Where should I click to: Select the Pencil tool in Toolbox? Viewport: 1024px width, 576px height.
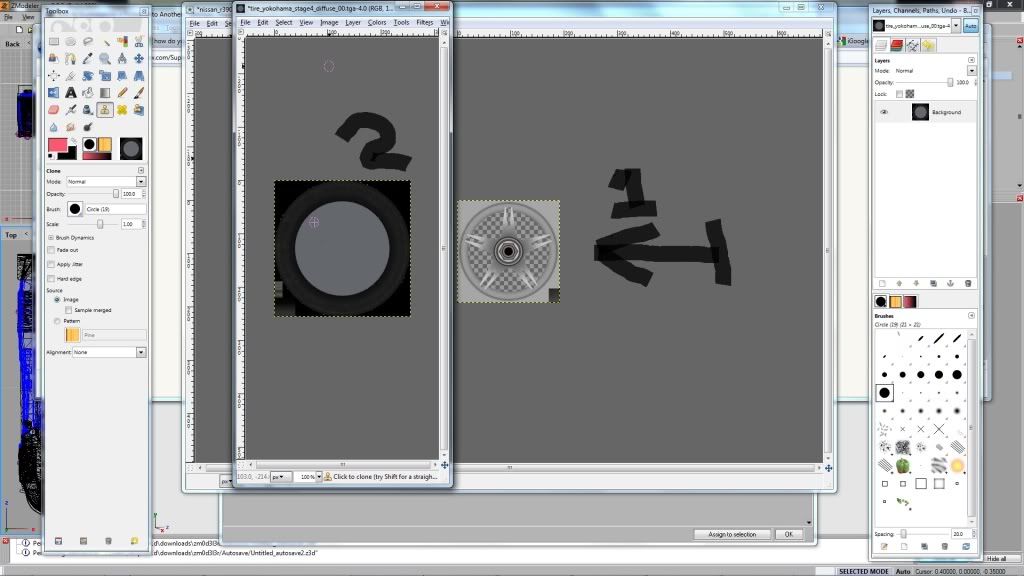coord(122,93)
